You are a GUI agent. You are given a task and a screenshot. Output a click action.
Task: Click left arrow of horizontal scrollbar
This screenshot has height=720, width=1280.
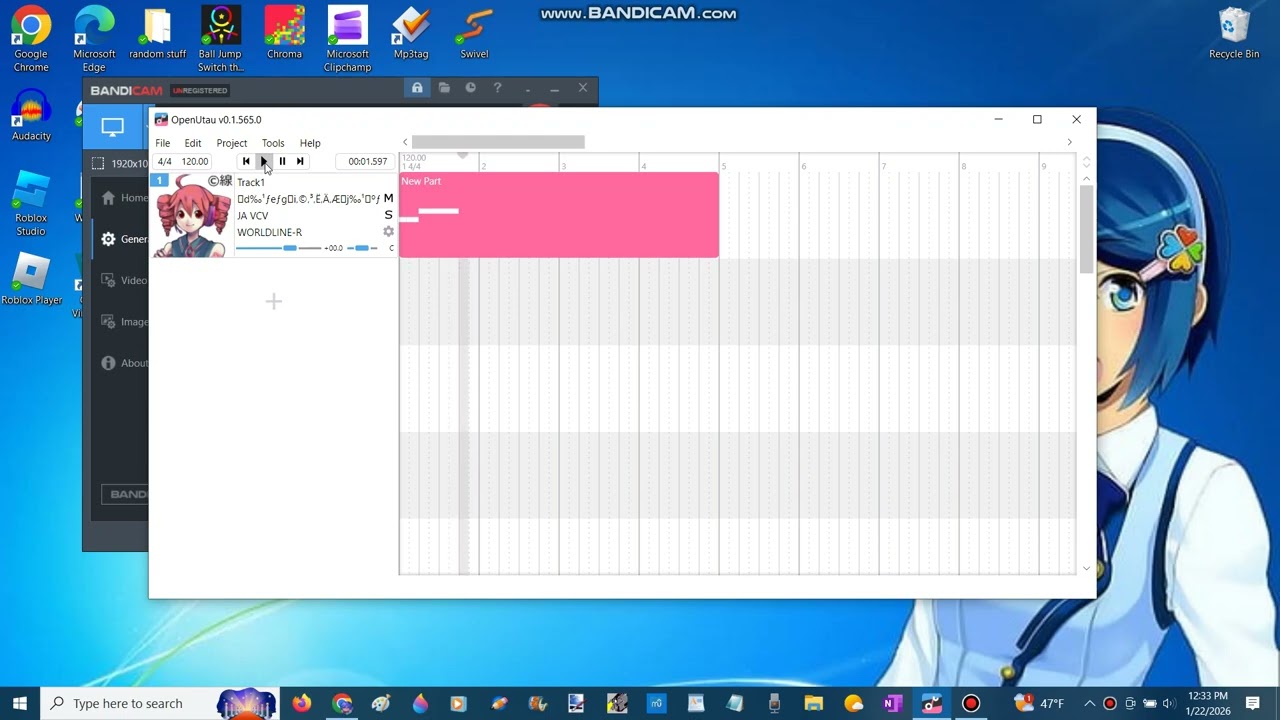pos(405,142)
